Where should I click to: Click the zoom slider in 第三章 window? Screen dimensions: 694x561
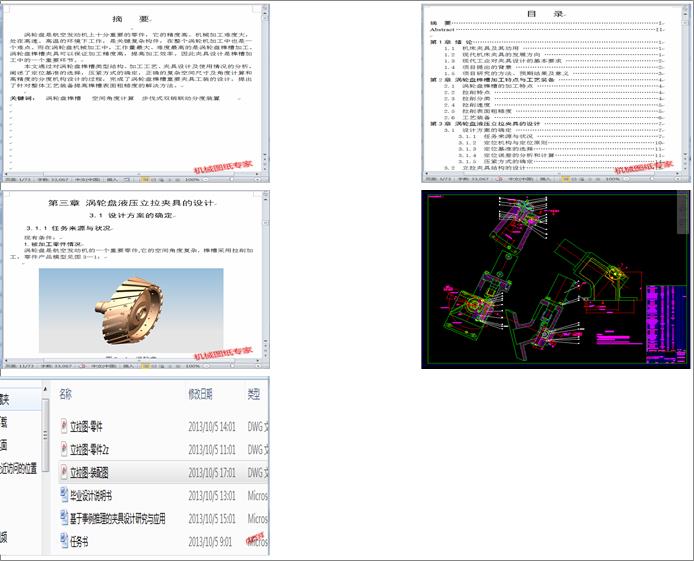pyautogui.click(x=231, y=366)
